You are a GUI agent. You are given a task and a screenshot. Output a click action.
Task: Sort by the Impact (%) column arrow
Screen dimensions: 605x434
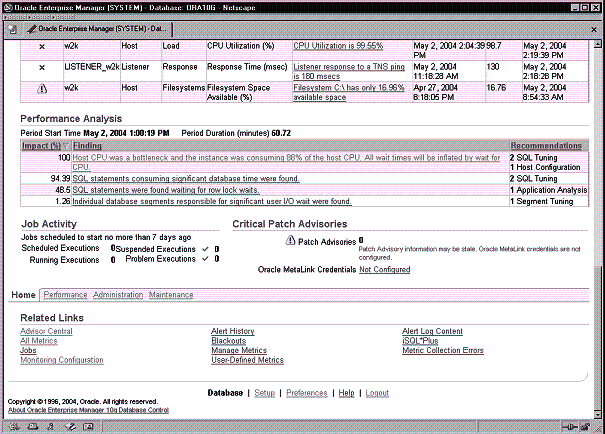pos(66,146)
